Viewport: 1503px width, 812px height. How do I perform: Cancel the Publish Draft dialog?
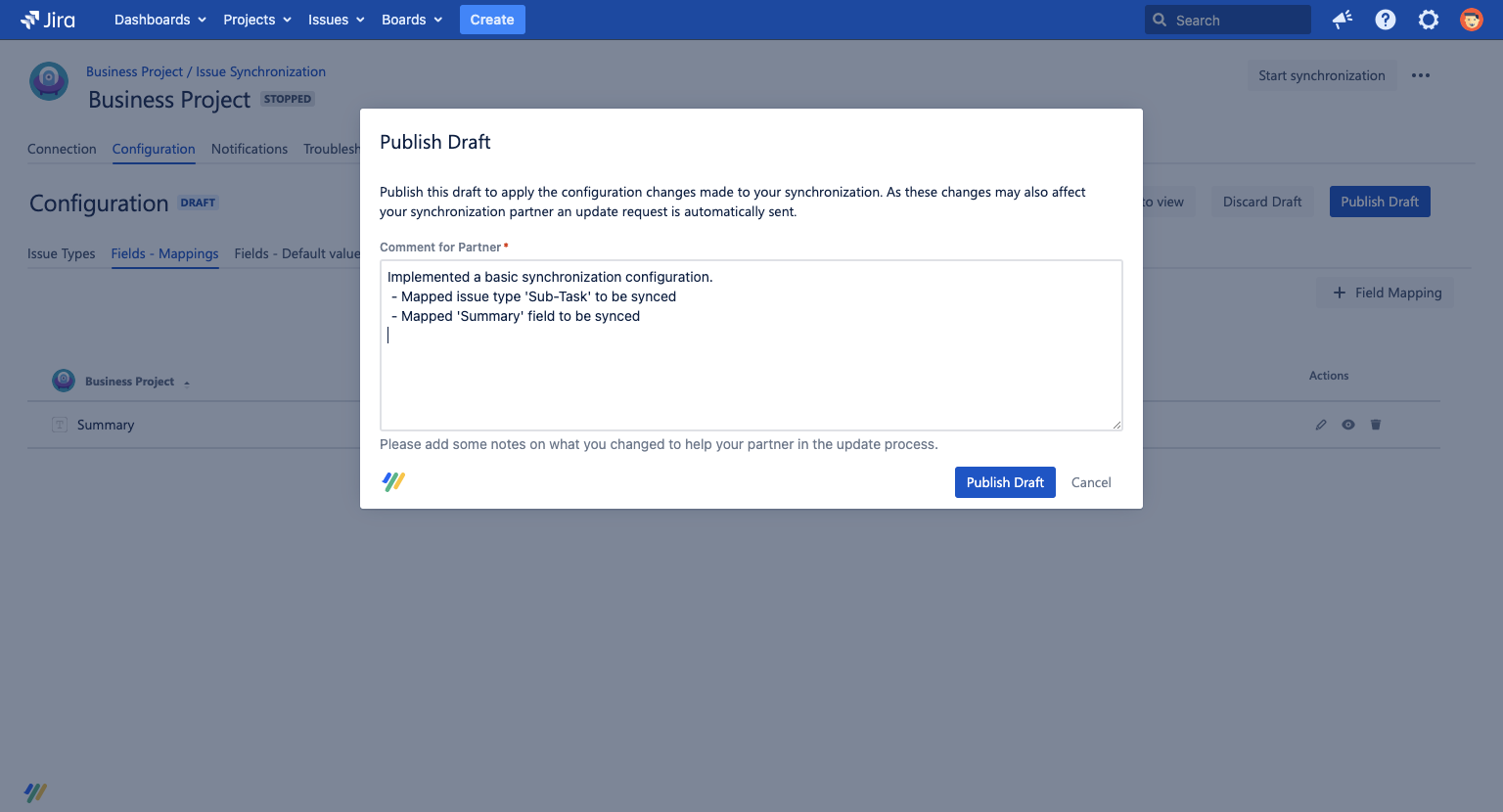tap(1090, 481)
